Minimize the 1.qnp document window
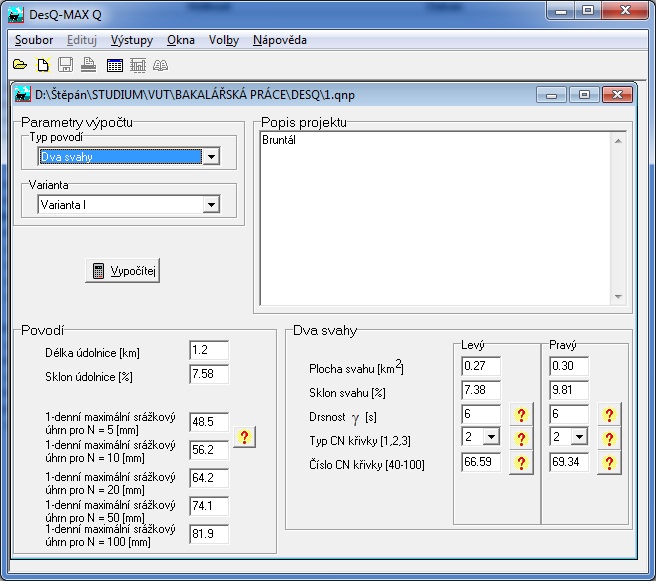Screen dimensions: 656x581 pyautogui.click(x=551, y=95)
